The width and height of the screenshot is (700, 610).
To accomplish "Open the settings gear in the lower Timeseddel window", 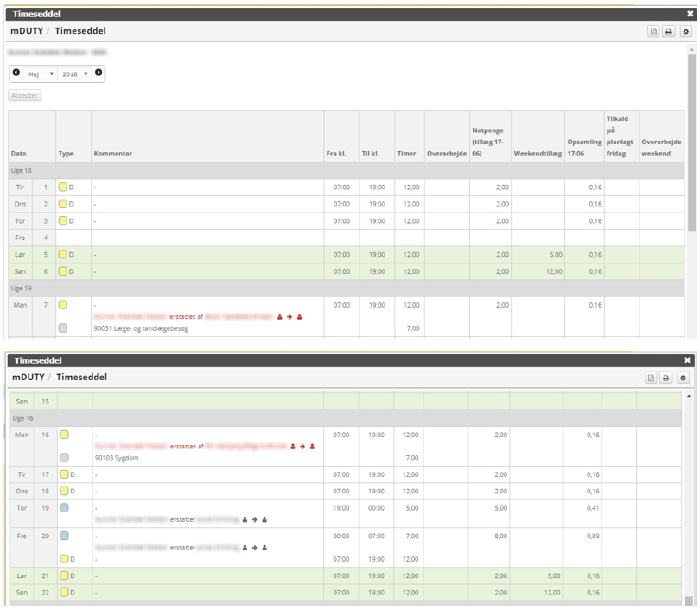I will click(682, 378).
